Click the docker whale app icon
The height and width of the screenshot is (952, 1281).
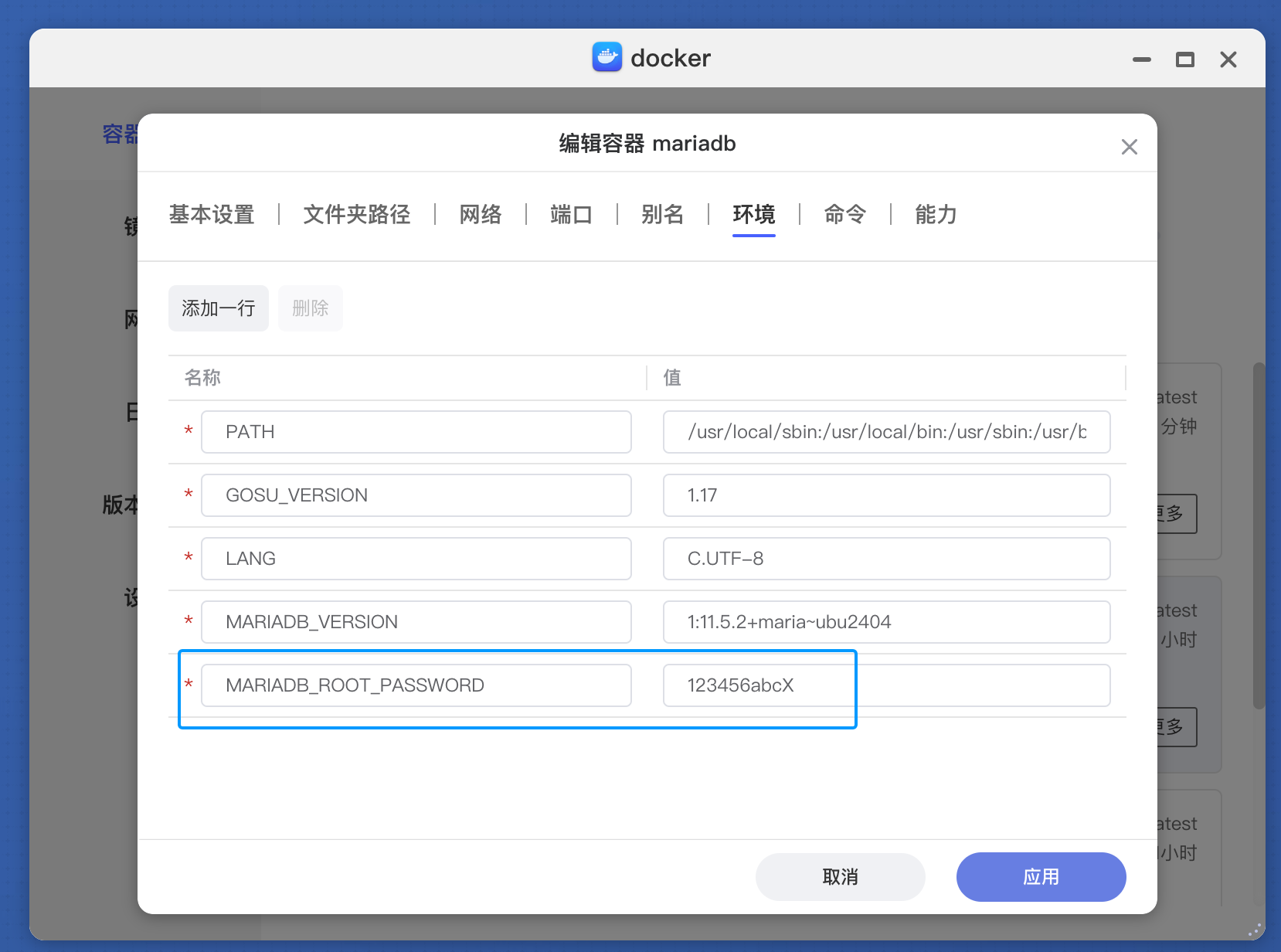click(x=607, y=57)
